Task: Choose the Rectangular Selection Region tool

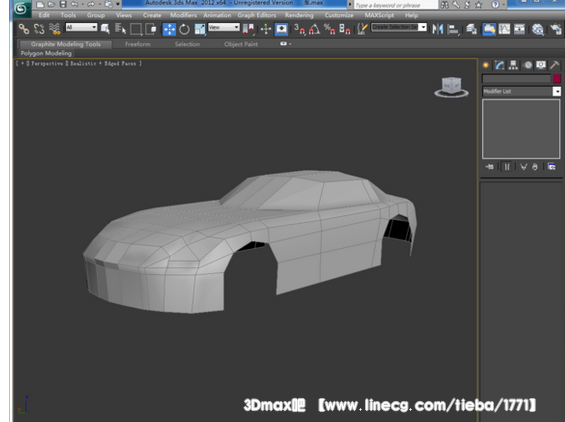Action: (x=135, y=29)
